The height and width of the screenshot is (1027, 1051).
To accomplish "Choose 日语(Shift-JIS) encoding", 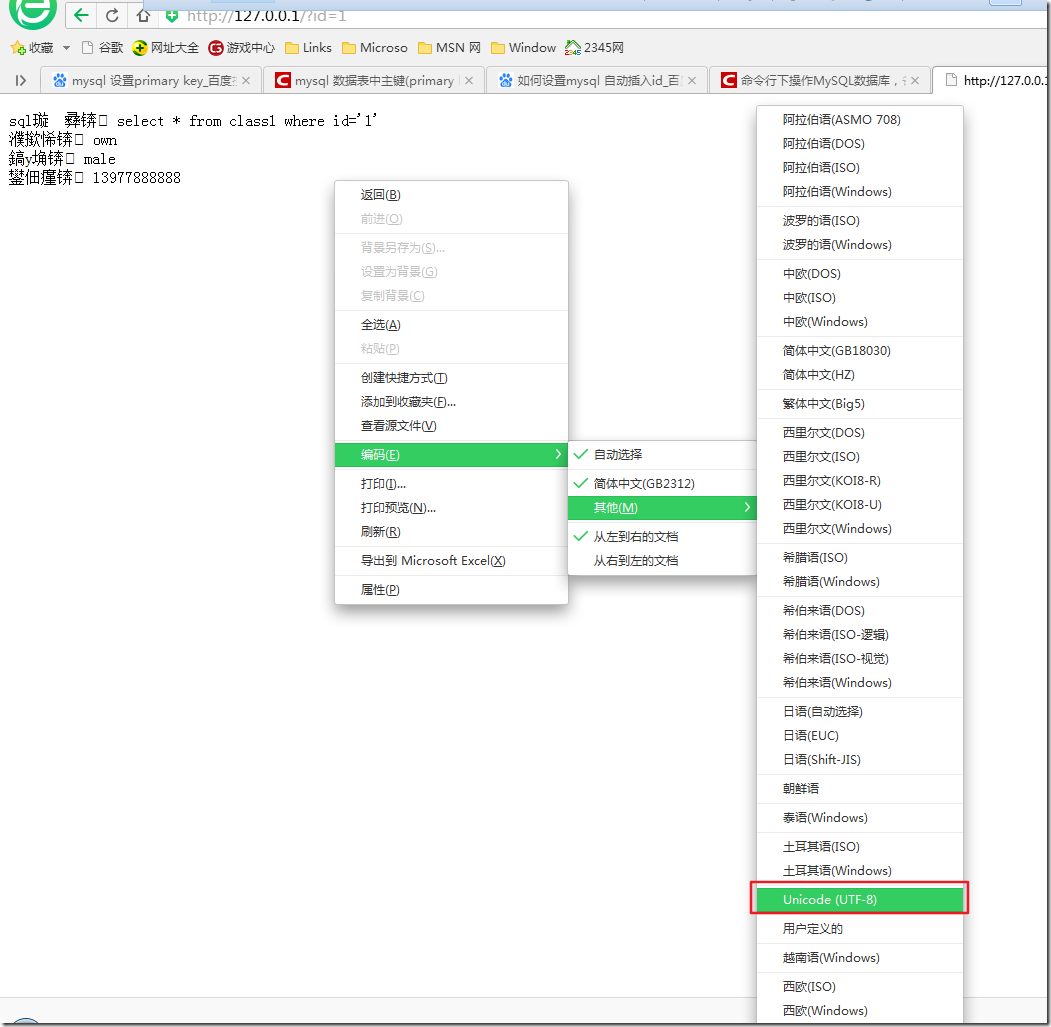I will 860,760.
